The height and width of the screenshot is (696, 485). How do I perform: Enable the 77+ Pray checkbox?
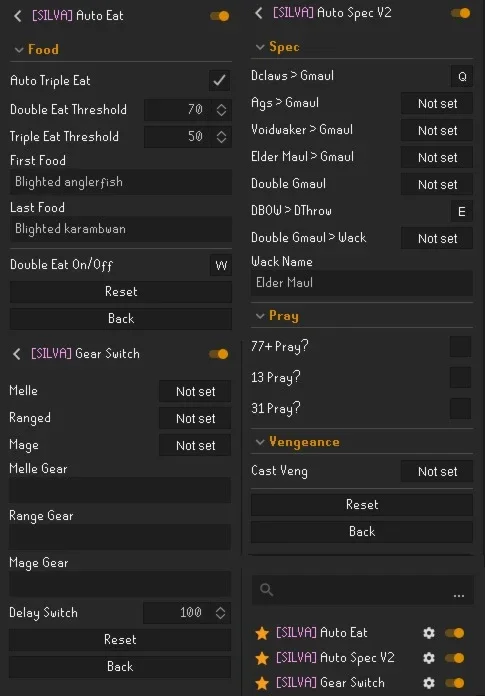click(x=460, y=346)
